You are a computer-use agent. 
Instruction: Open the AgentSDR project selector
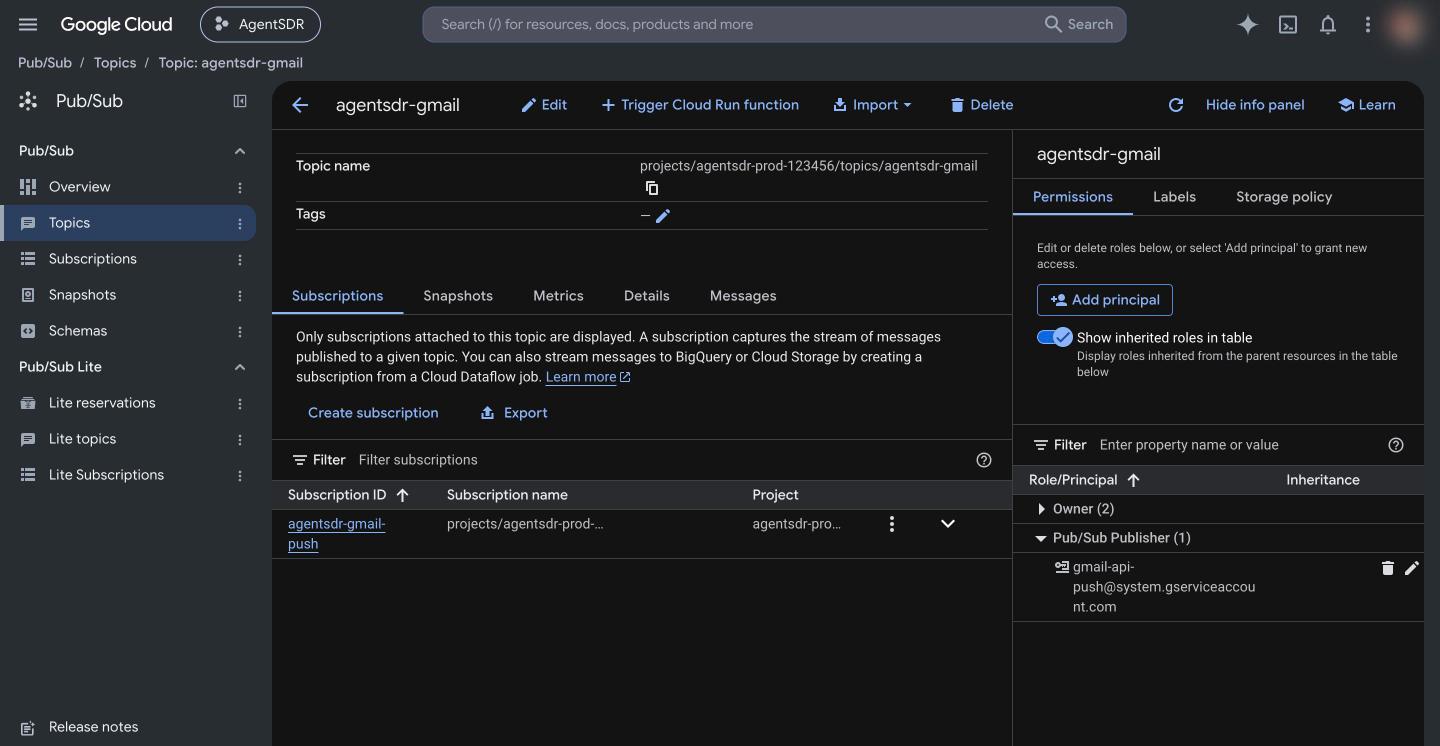(260, 24)
